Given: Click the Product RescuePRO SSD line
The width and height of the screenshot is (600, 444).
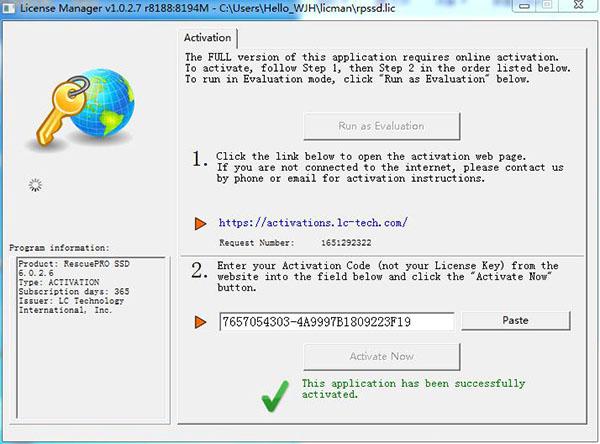Looking at the screenshot, I should click(x=74, y=264).
